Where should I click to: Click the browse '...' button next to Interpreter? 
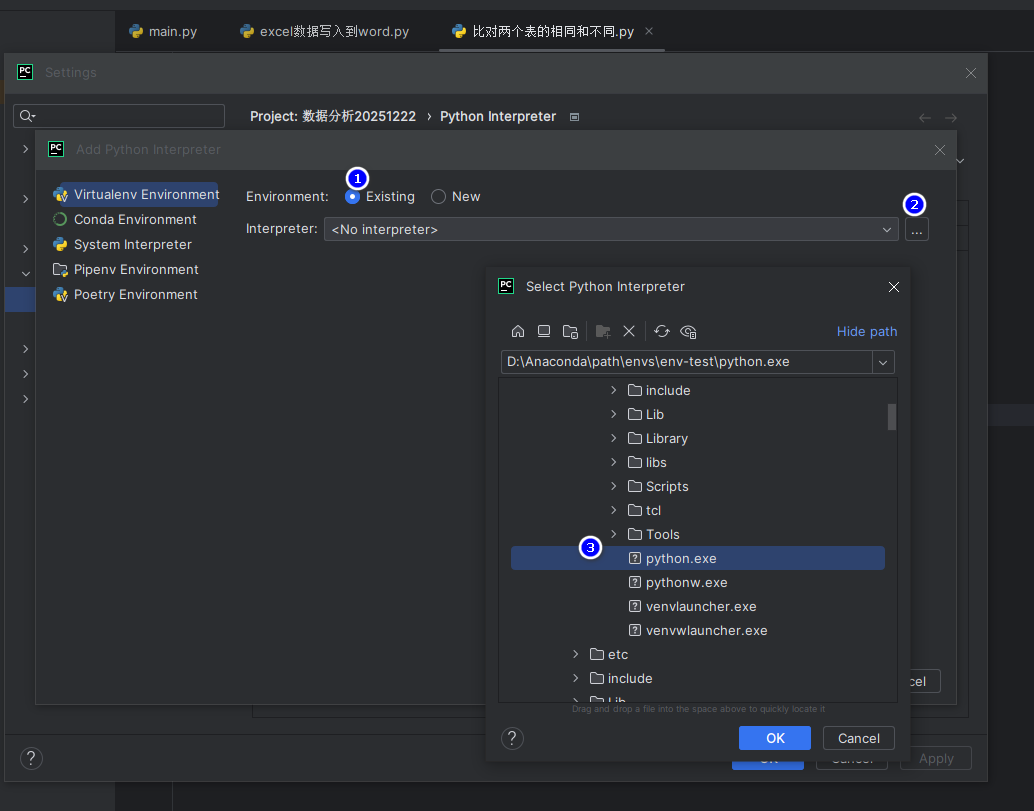917,229
